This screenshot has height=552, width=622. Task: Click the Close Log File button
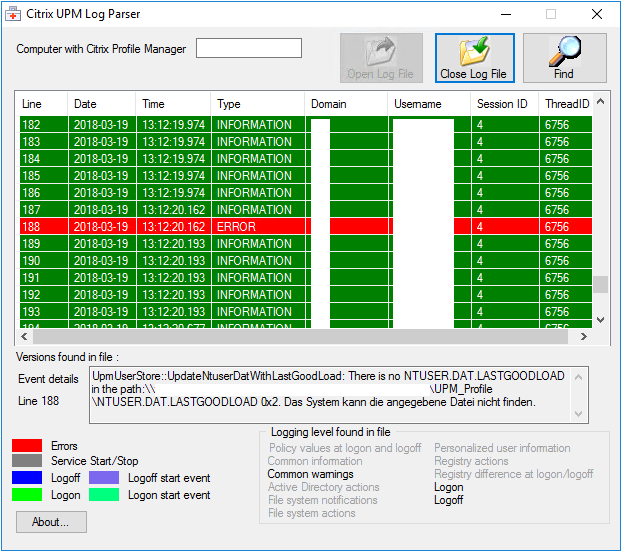click(474, 58)
